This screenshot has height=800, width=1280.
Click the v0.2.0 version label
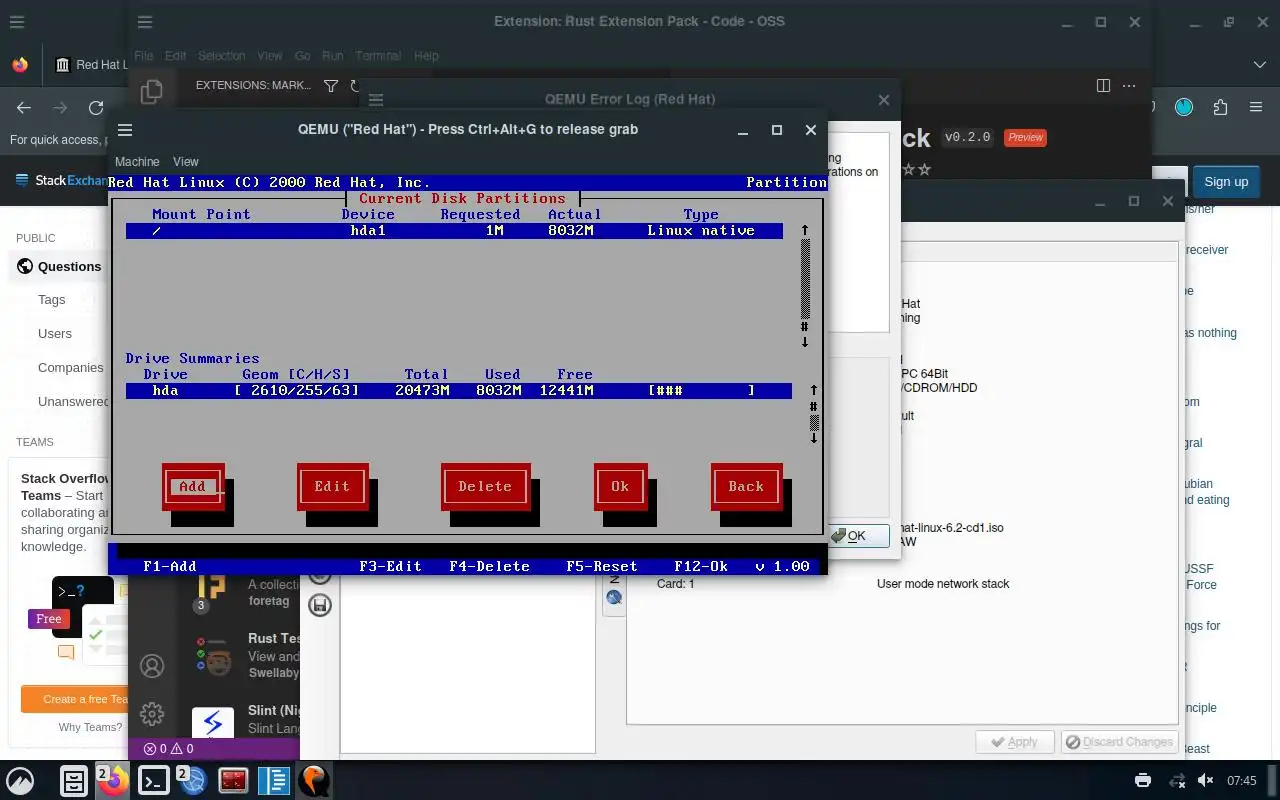pos(968,137)
